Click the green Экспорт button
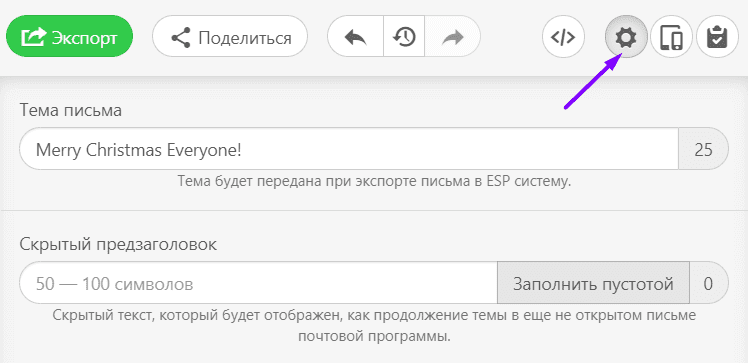 70,37
